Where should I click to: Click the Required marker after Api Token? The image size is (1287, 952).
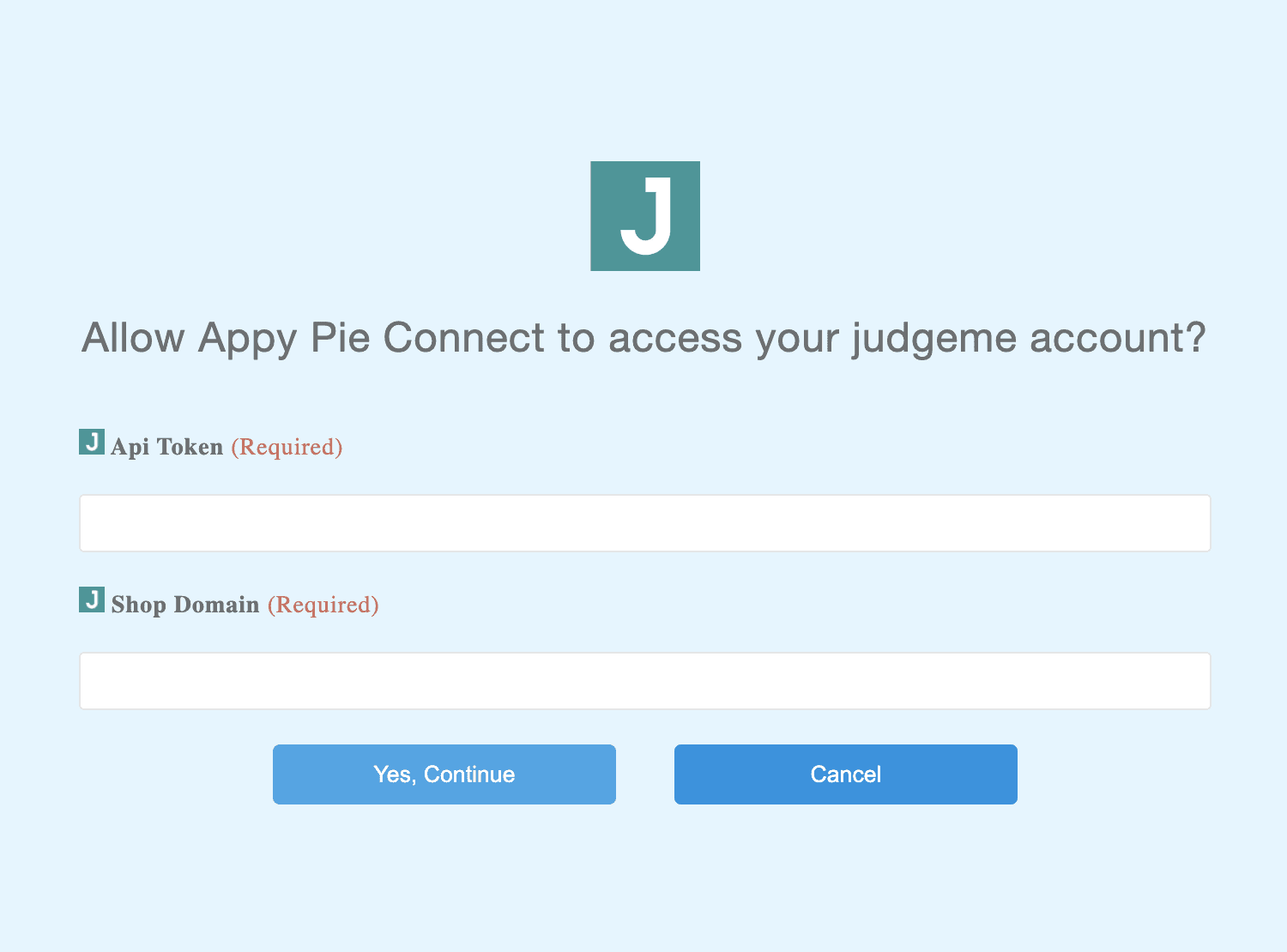tap(287, 447)
